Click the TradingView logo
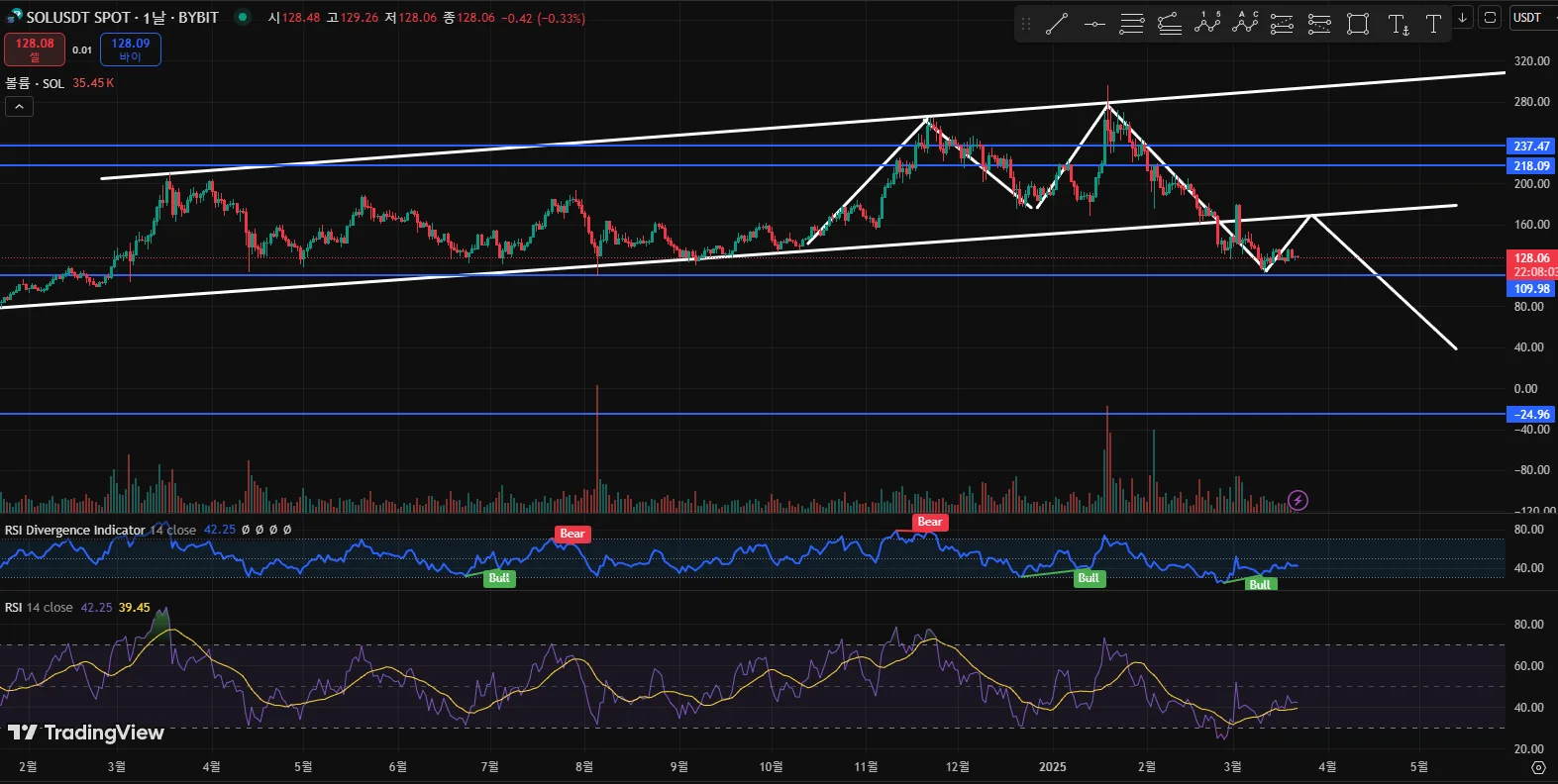Image resolution: width=1558 pixels, height=784 pixels. pos(86,733)
